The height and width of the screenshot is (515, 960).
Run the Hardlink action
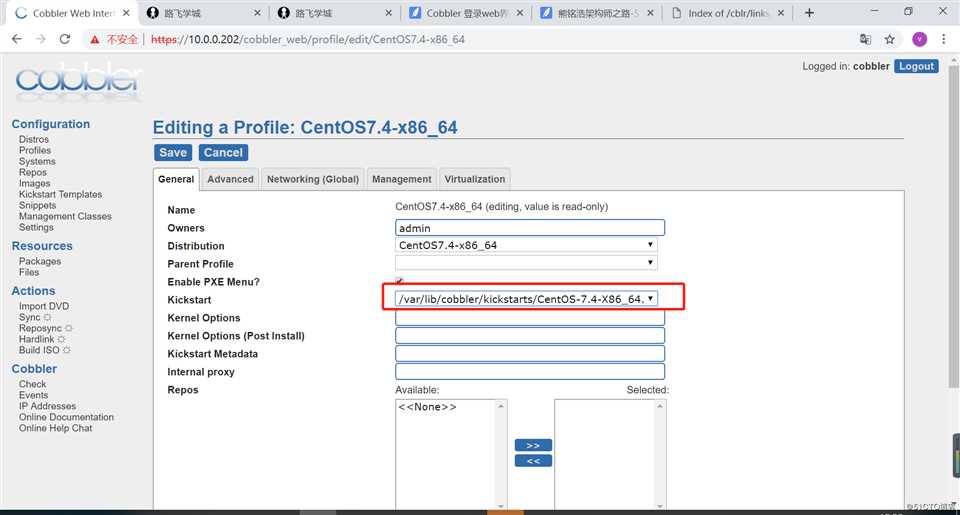point(36,339)
